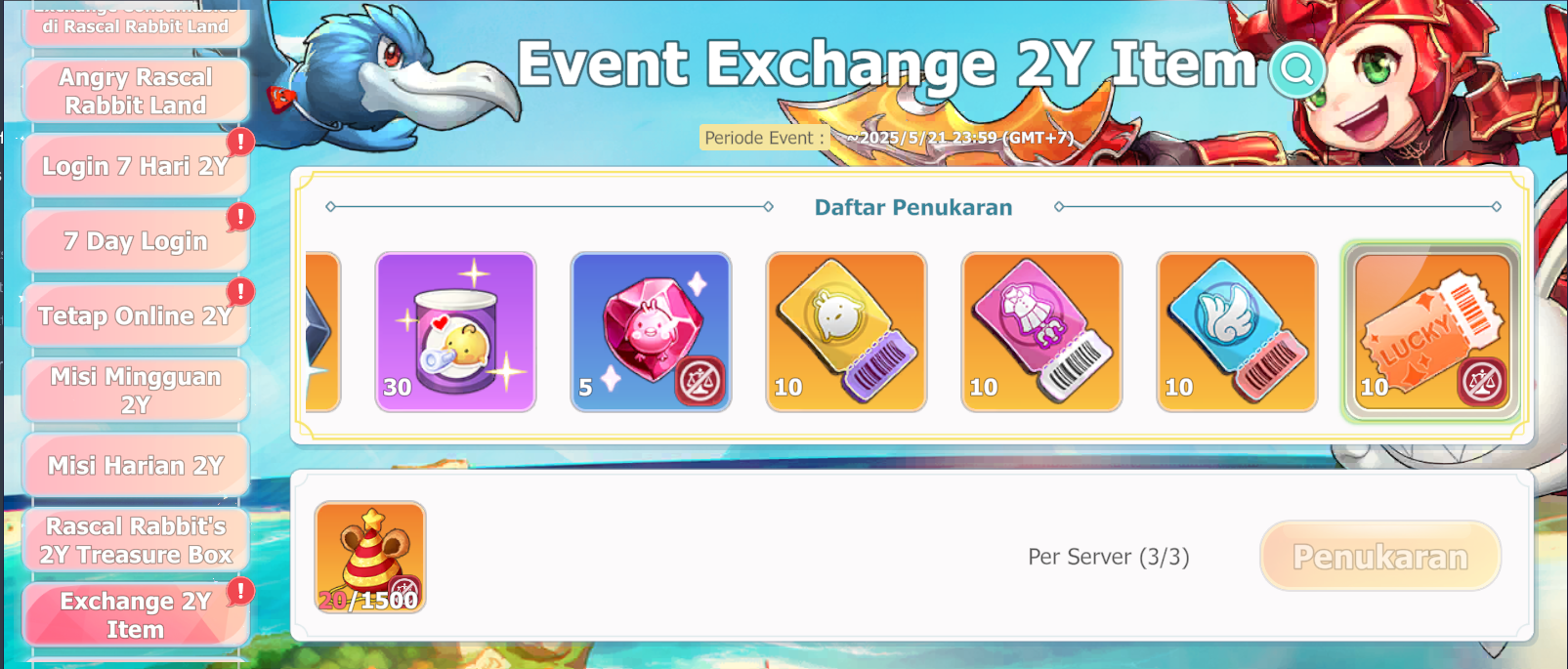Viewport: 1568px width, 669px height.
Task: Select the purple chick can item
Action: pyautogui.click(x=455, y=332)
